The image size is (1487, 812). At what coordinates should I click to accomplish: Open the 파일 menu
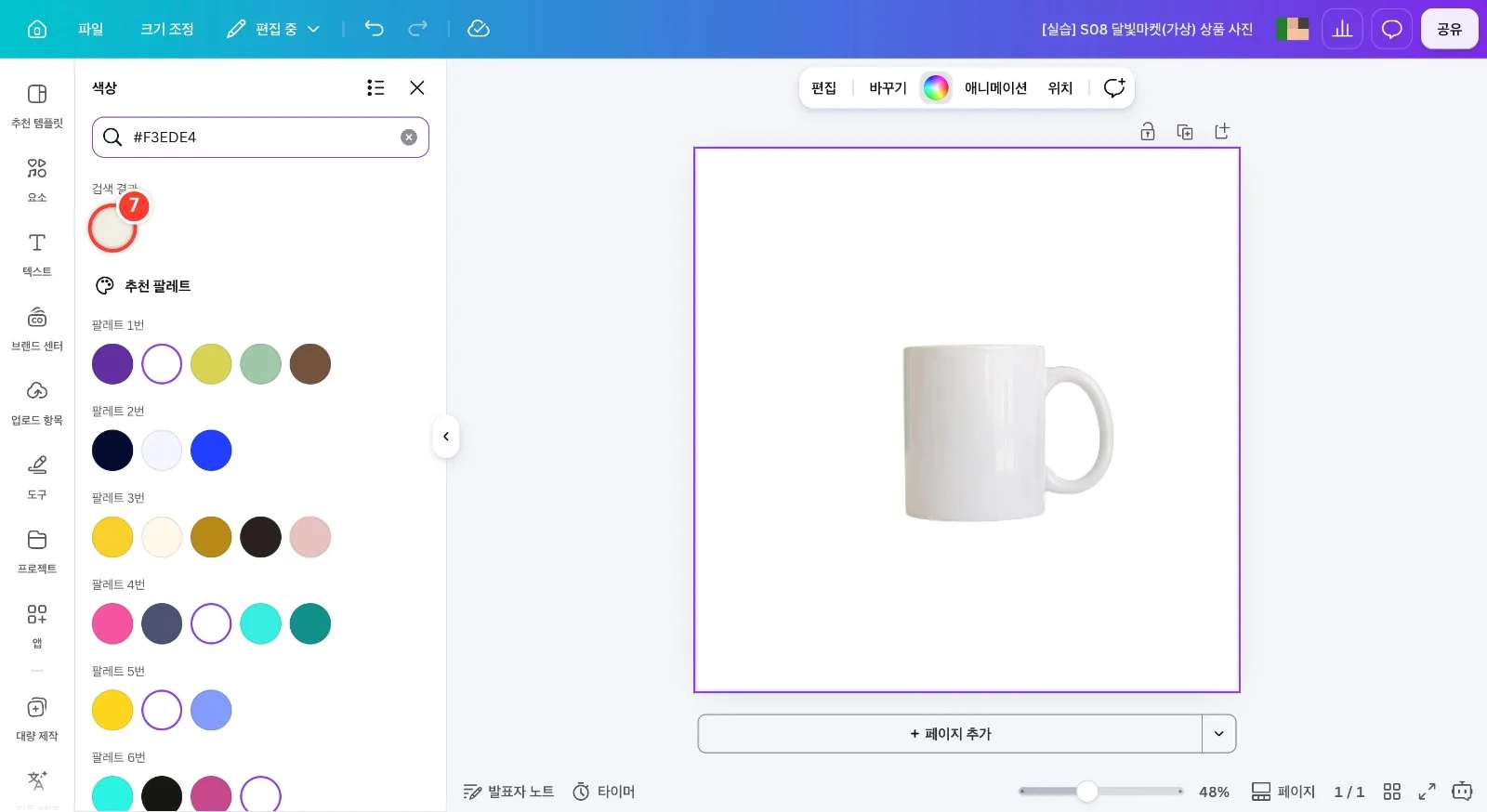tap(91, 29)
